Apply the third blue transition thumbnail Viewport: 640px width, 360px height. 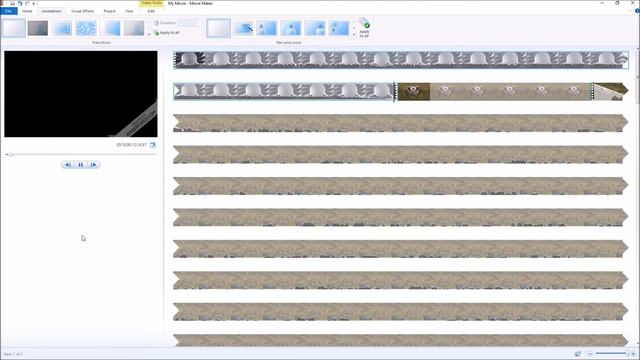pos(63,28)
